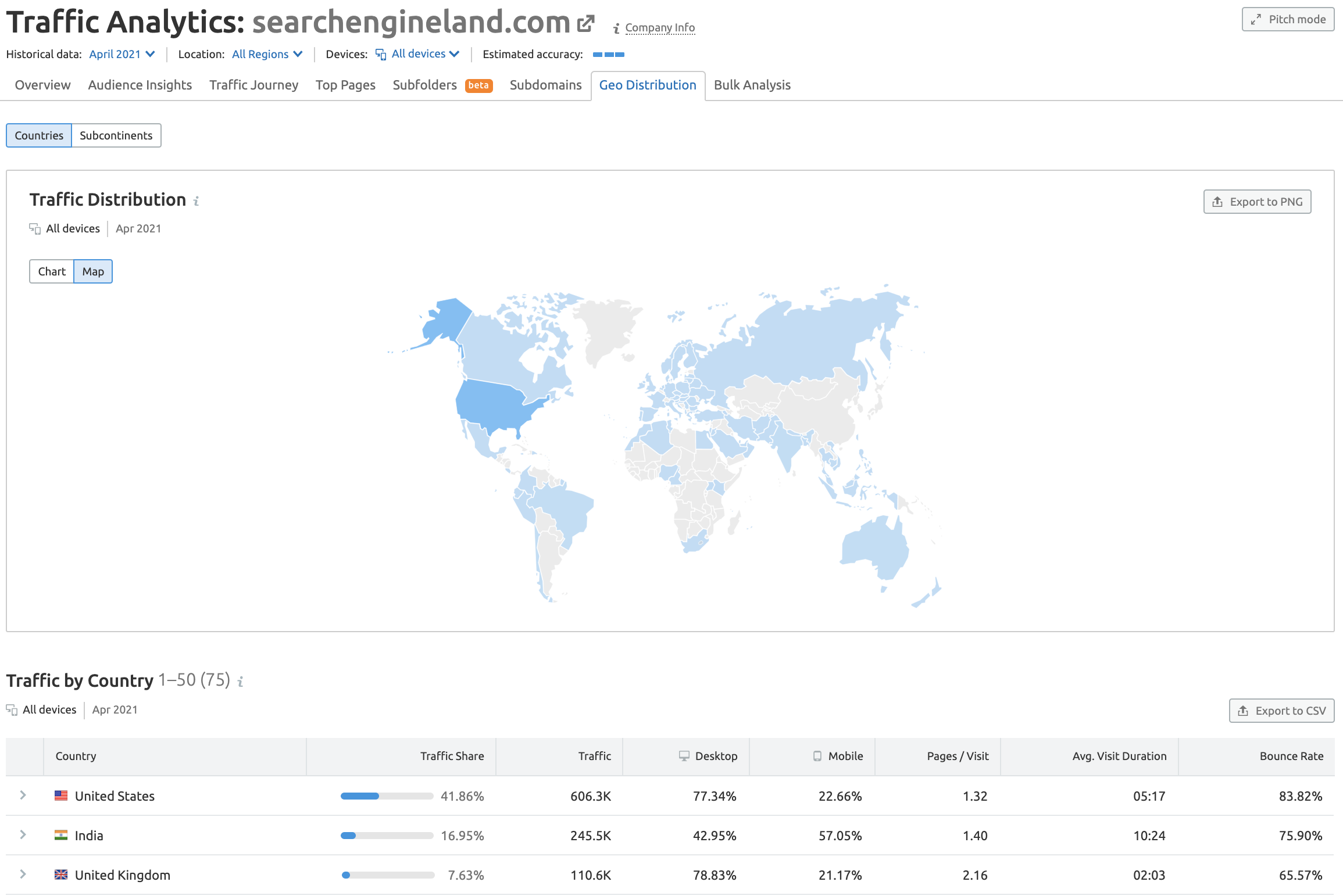The height and width of the screenshot is (896, 1343).
Task: Click the 606.3K traffic value
Action: pyautogui.click(x=591, y=796)
